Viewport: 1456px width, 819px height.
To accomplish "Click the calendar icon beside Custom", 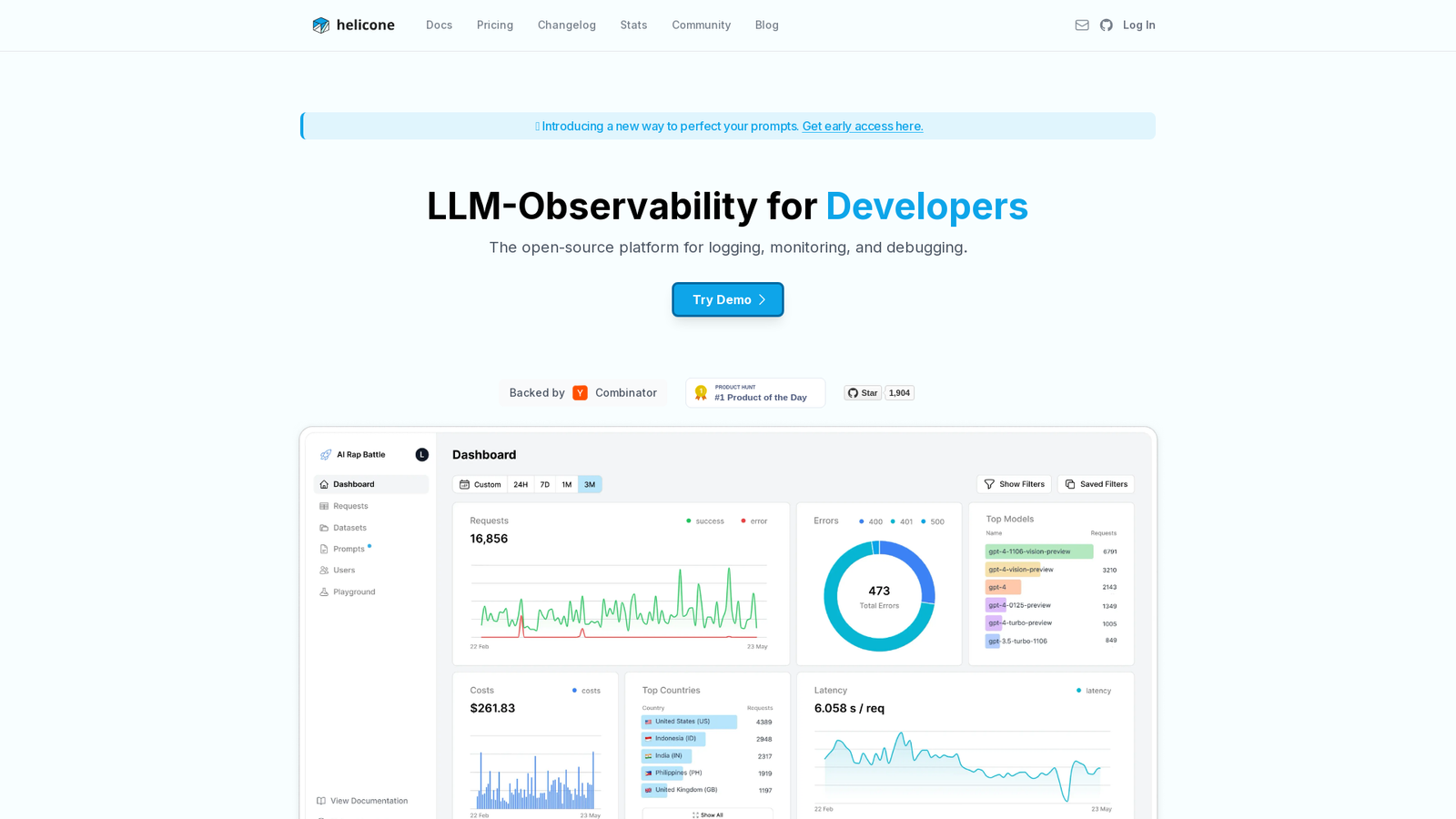I will click(465, 484).
